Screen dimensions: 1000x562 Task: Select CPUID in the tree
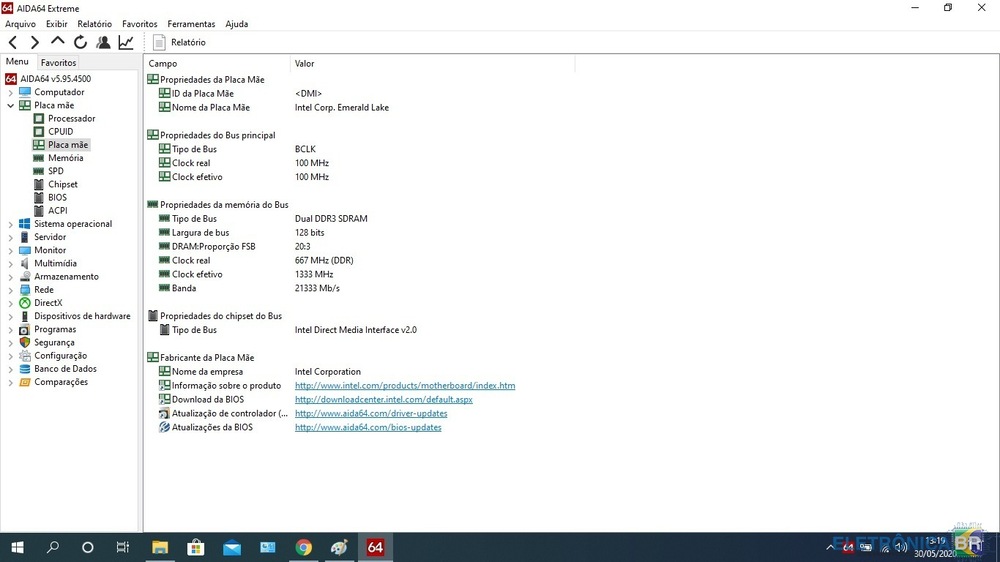(60, 132)
